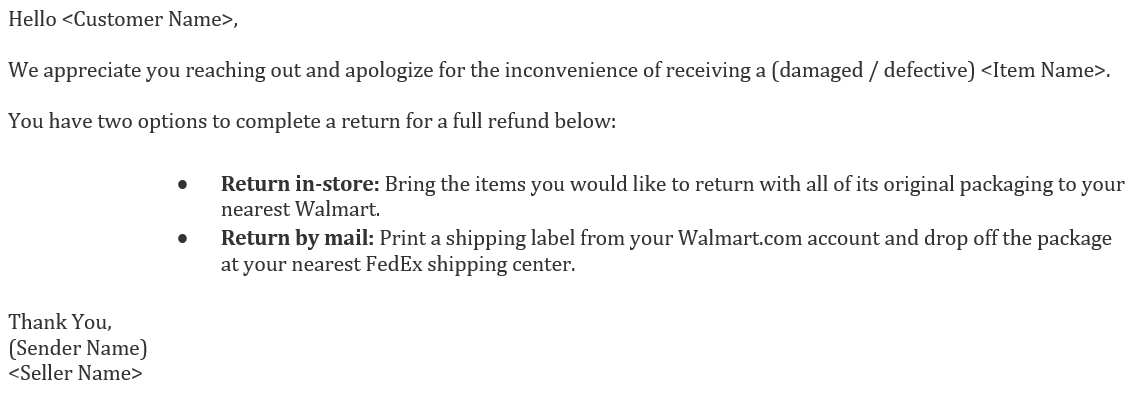Click the <Customer Name> placeholder in greeting
This screenshot has width=1142, height=396.
click(x=147, y=20)
